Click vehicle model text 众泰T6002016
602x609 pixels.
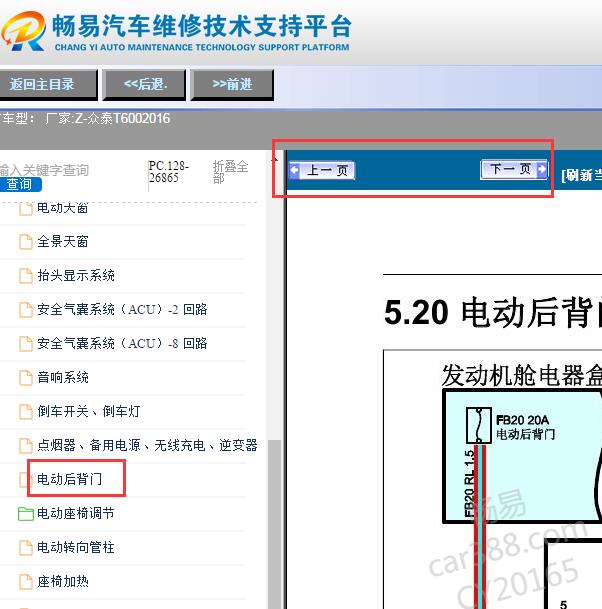128,118
